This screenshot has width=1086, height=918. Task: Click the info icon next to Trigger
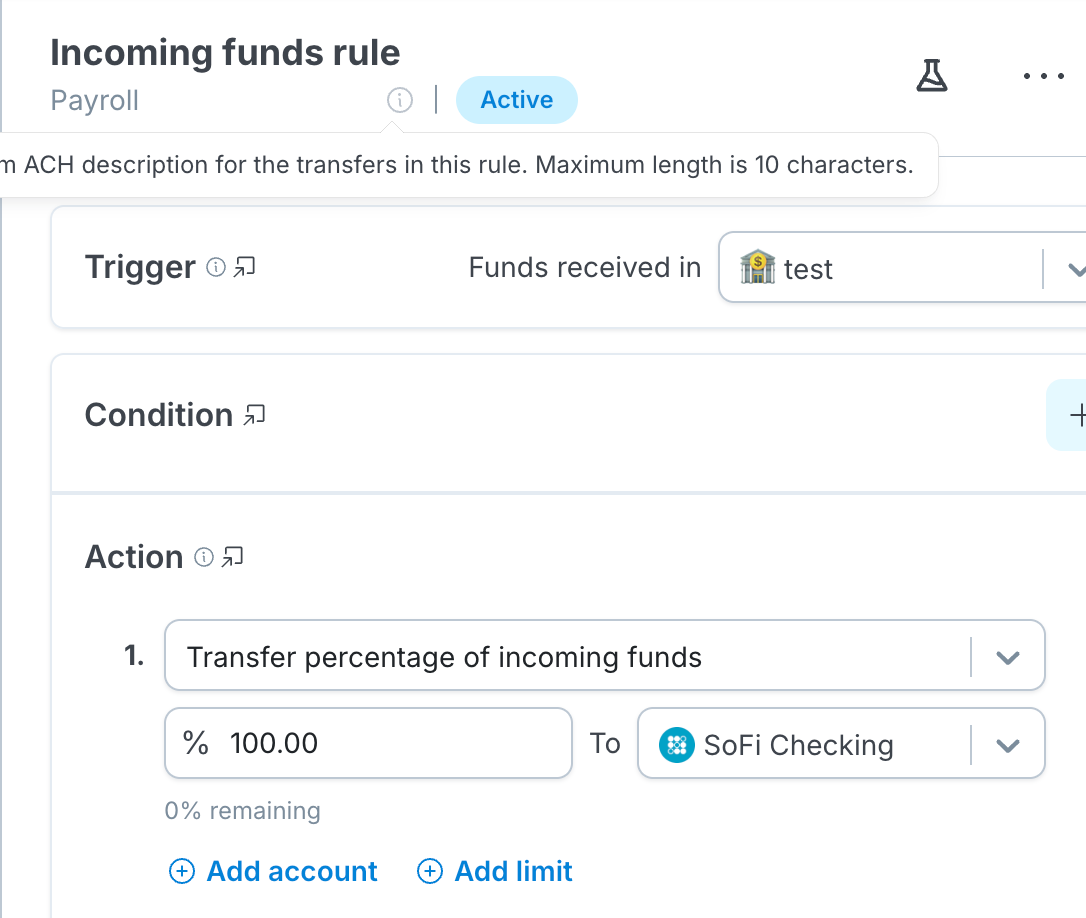(215, 267)
